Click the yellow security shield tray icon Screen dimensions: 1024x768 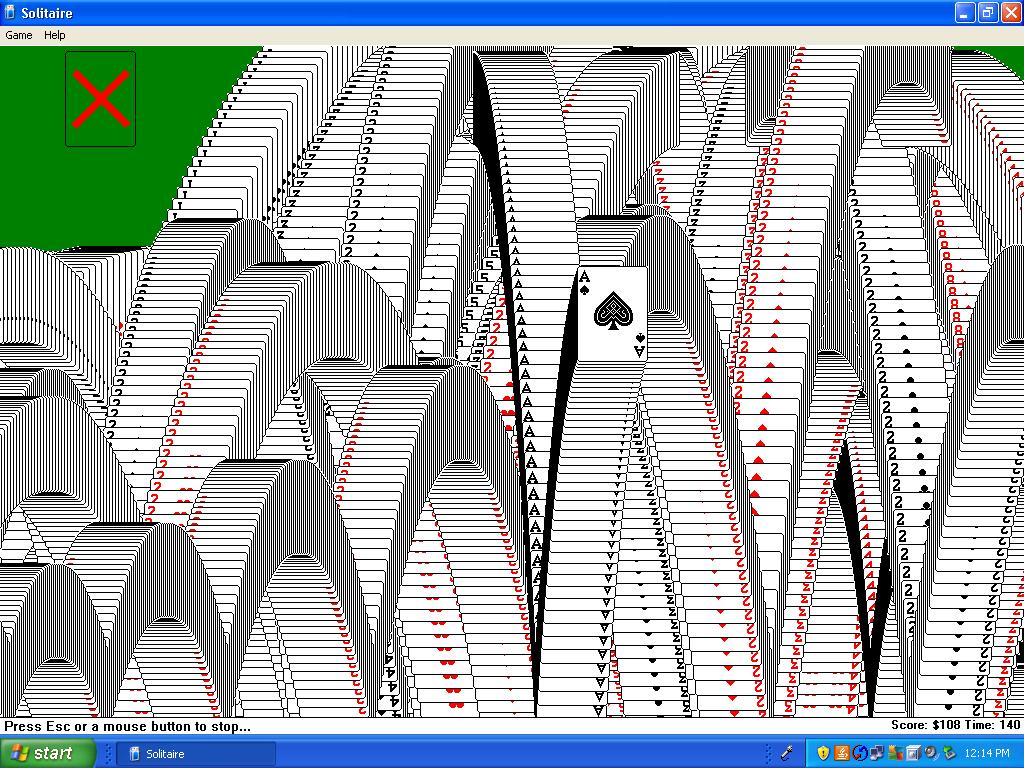pyautogui.click(x=823, y=753)
